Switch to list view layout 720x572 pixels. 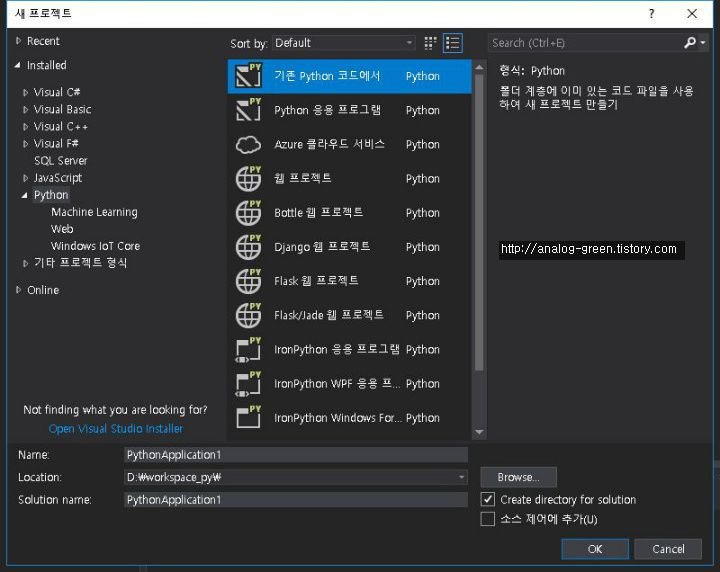click(452, 43)
